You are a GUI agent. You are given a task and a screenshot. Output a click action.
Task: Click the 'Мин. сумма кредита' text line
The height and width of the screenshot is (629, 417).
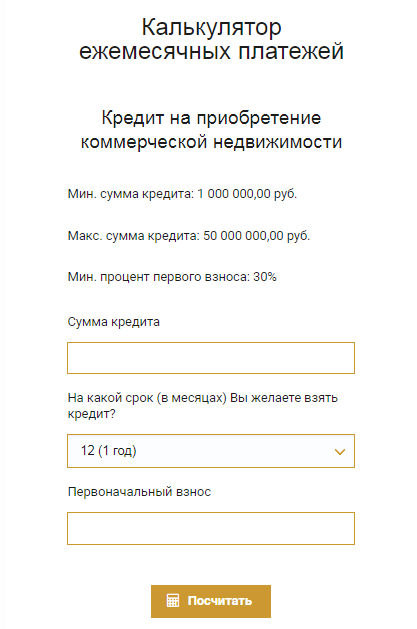click(x=182, y=194)
